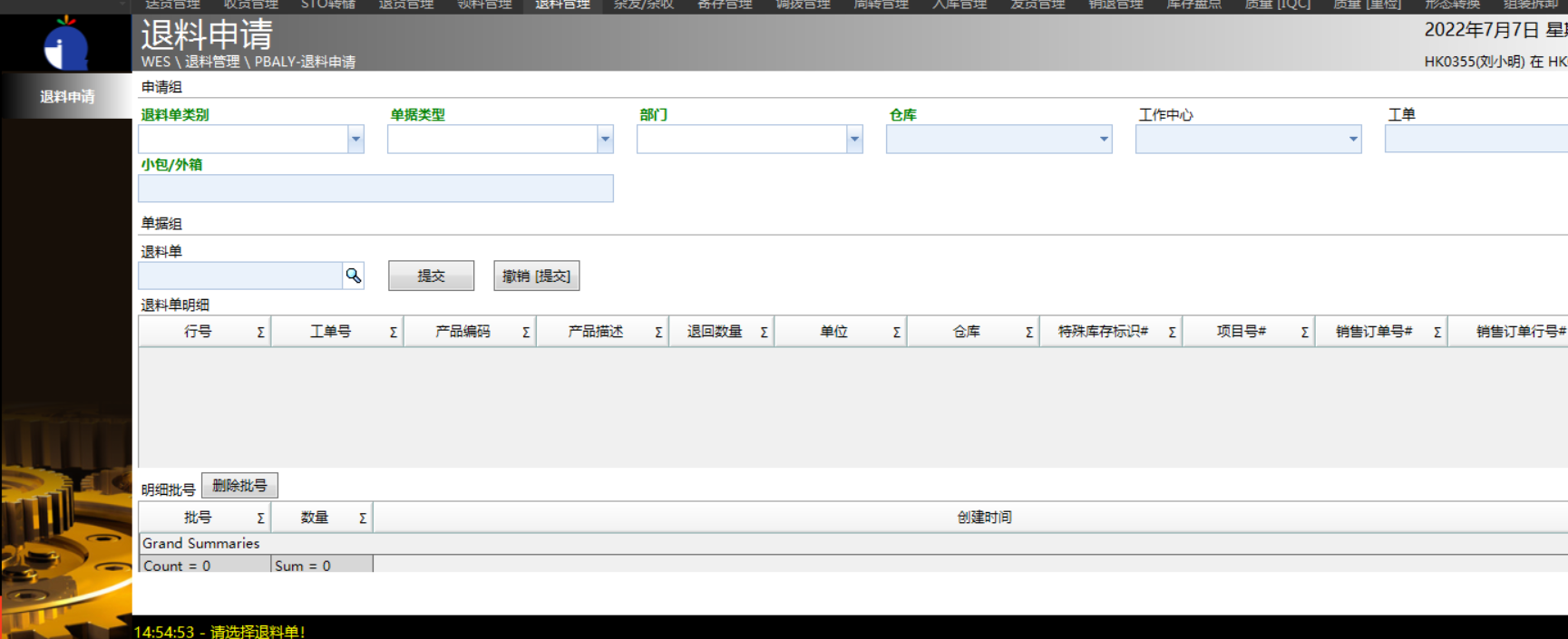Screen dimensions: 1568x639
Task: Open the 部门 dropdown arrow
Action: click(x=854, y=140)
